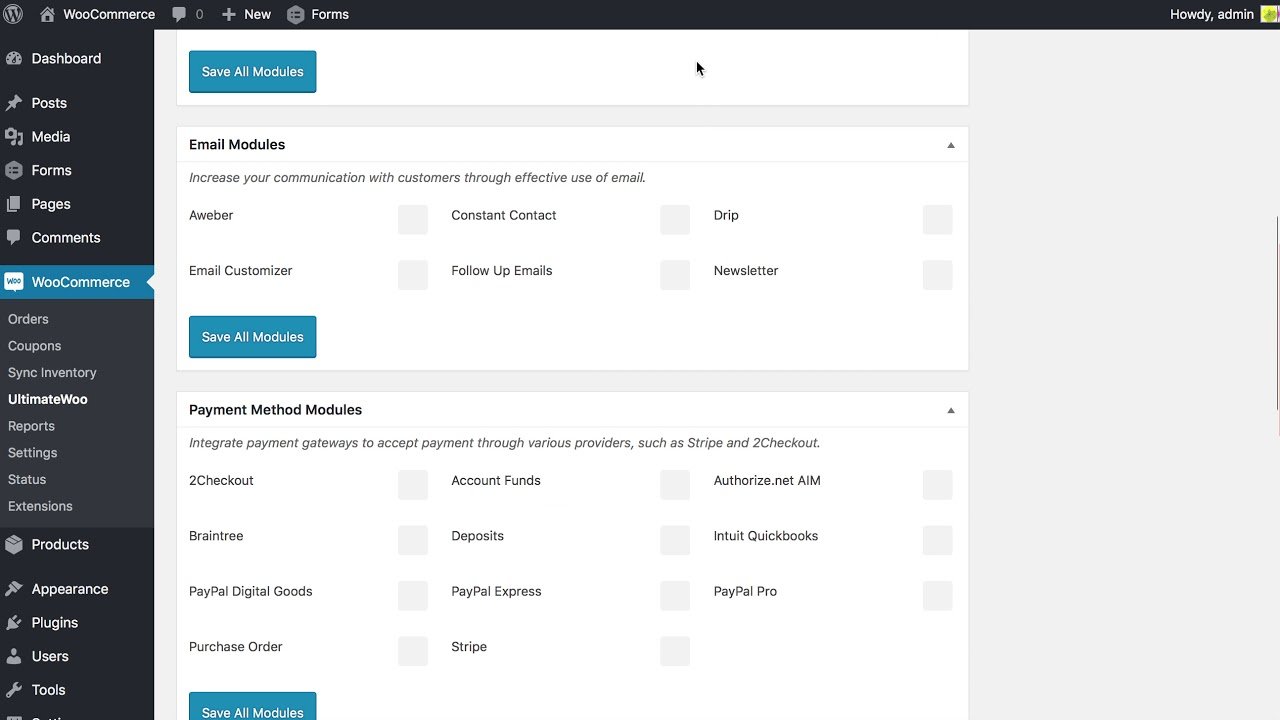Open comments bubble icon in admin bar
Viewport: 1280px width, 720px height.
pyautogui.click(x=179, y=14)
